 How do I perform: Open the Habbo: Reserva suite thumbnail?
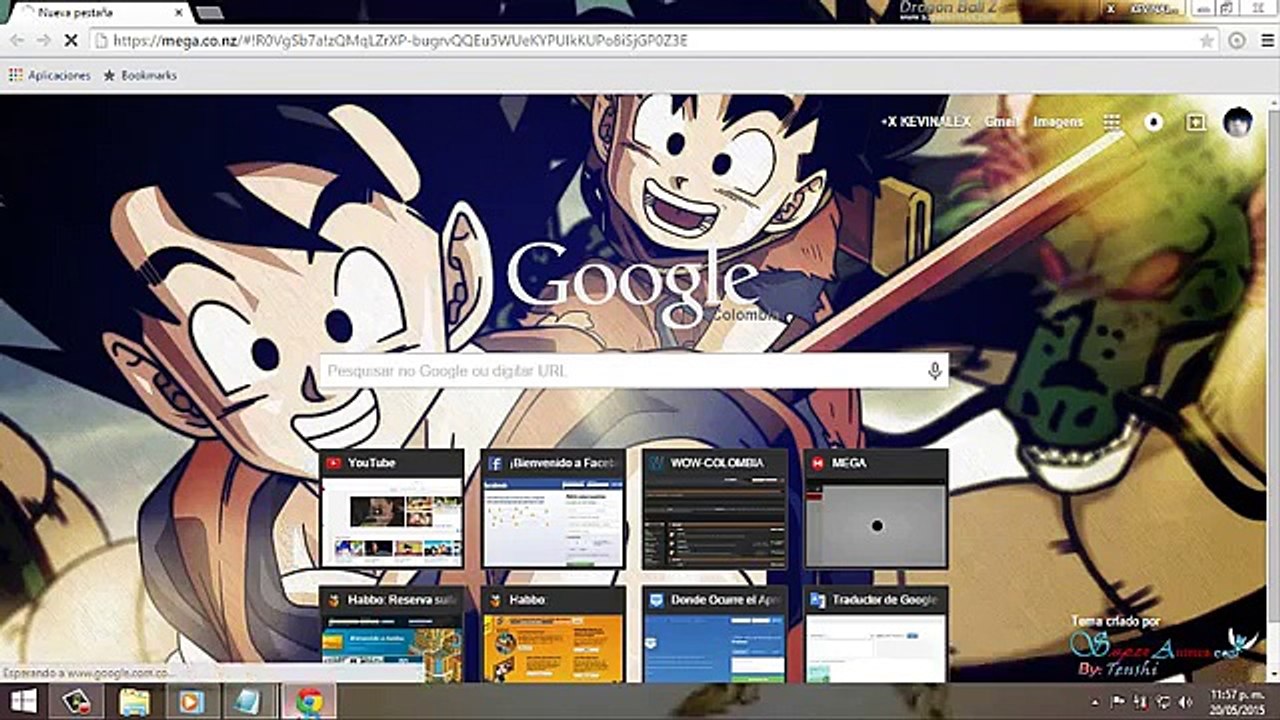[392, 634]
